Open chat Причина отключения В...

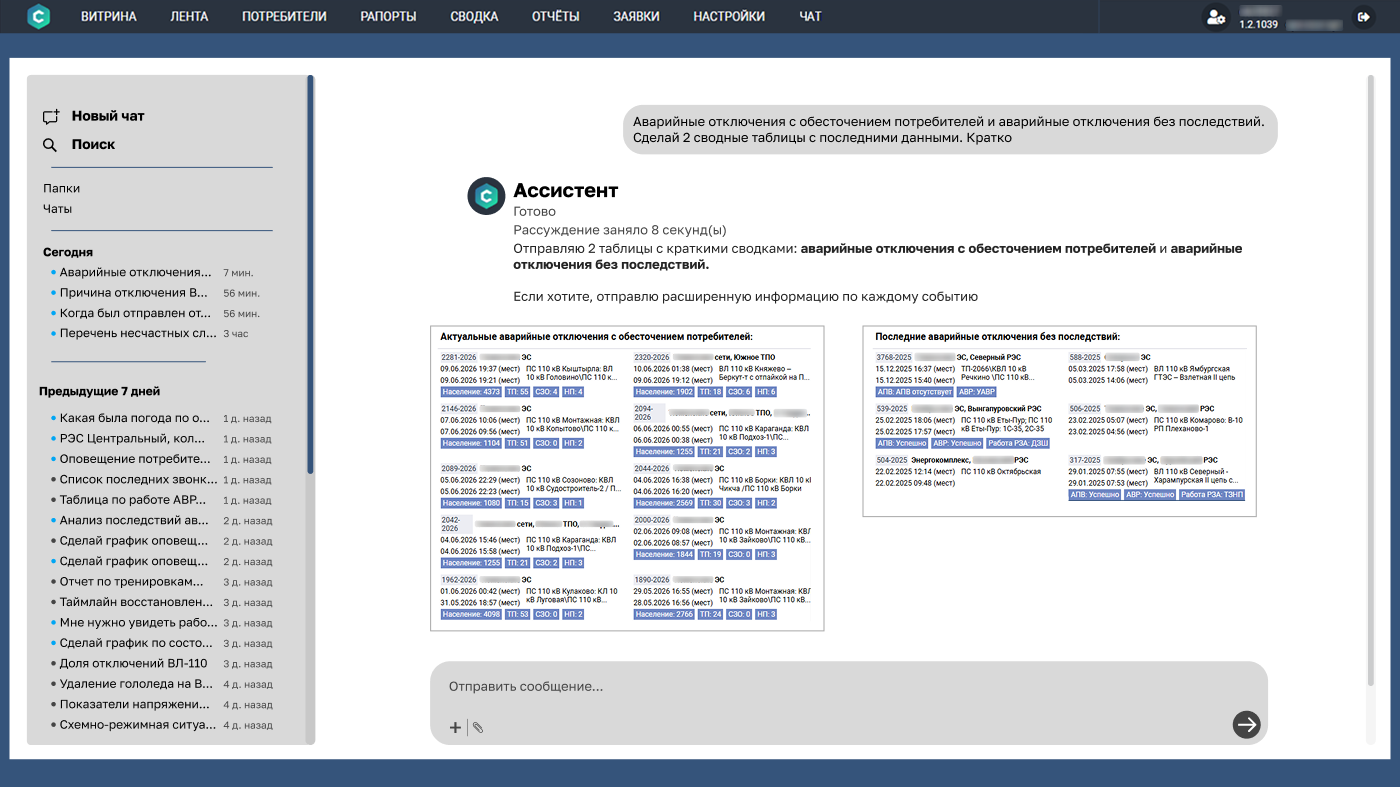pyautogui.click(x=134, y=293)
